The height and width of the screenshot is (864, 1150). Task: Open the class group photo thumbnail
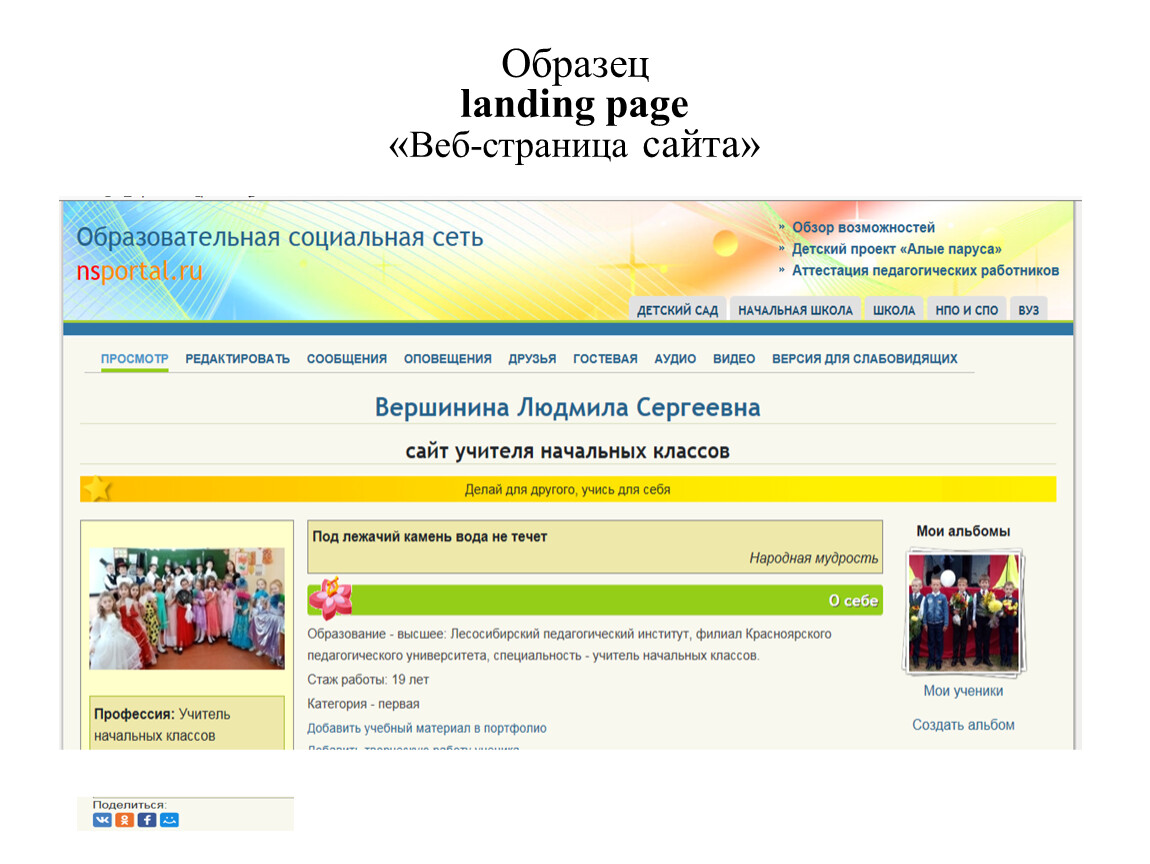(x=187, y=609)
